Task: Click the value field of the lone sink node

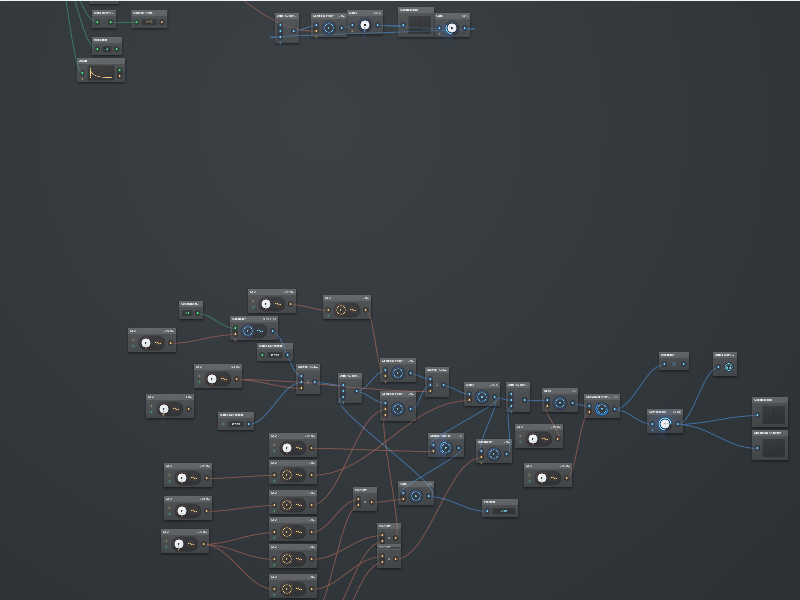Action: [505, 510]
